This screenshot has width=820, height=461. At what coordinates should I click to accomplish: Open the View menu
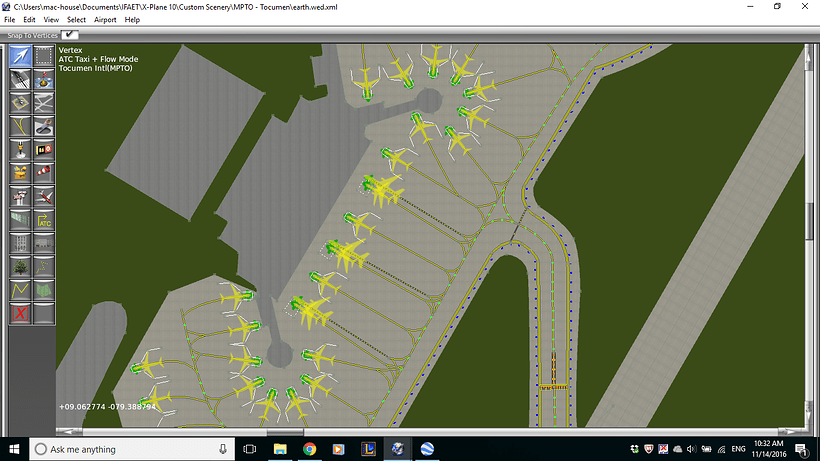[51, 20]
